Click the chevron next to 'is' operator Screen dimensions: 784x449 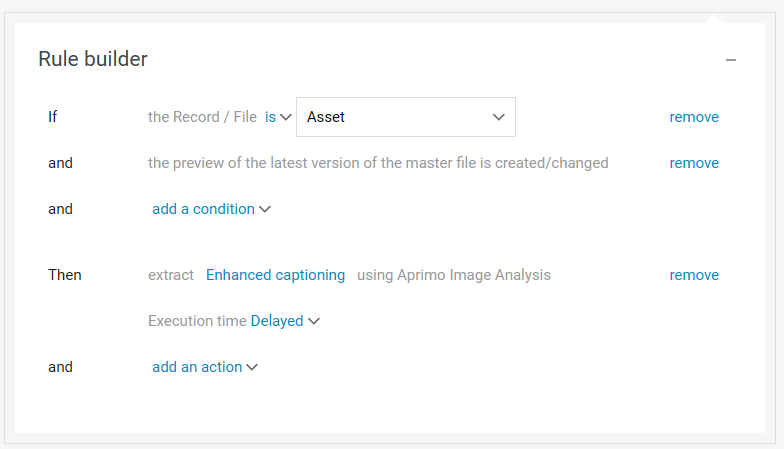(286, 117)
